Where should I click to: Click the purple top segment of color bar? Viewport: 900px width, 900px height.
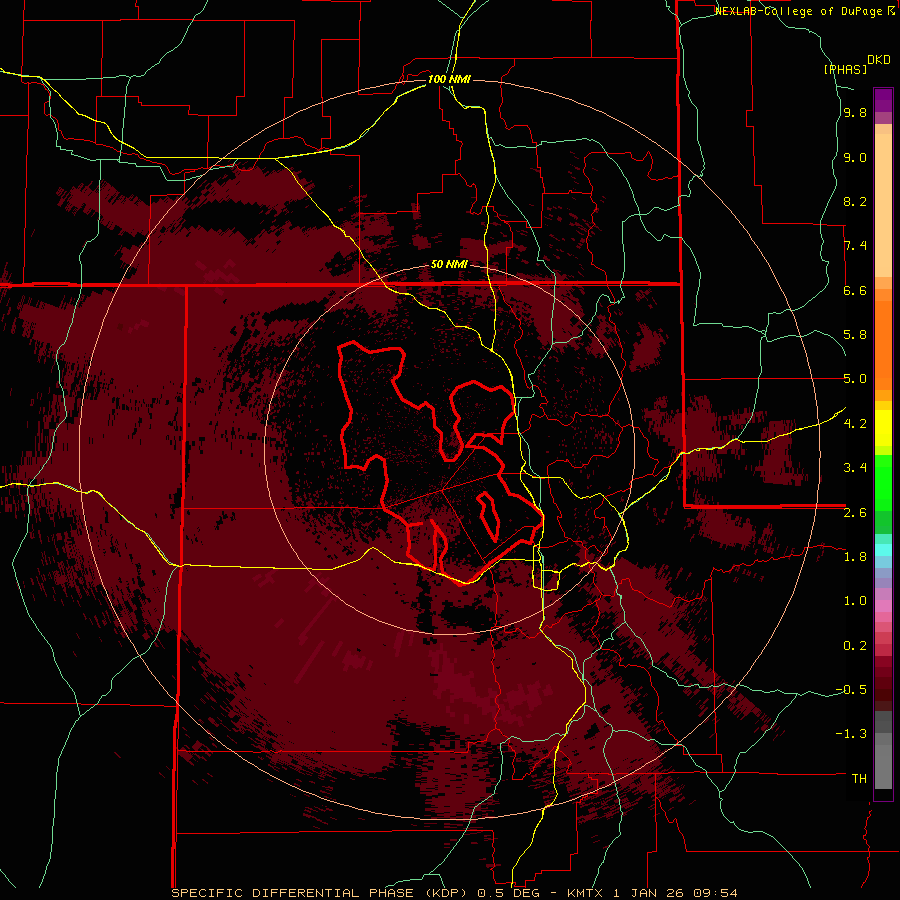883,100
